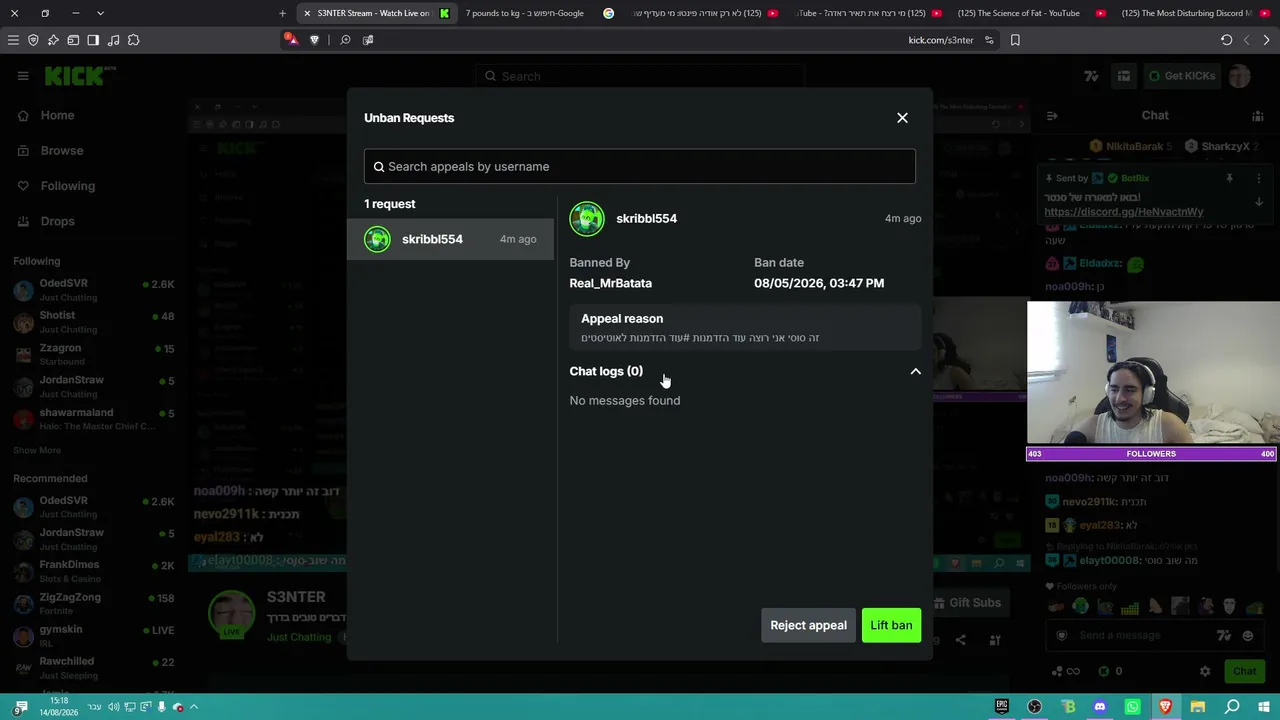Open the chat emoji picker icon
This screenshot has height=720, width=1280.
coord(1247,635)
